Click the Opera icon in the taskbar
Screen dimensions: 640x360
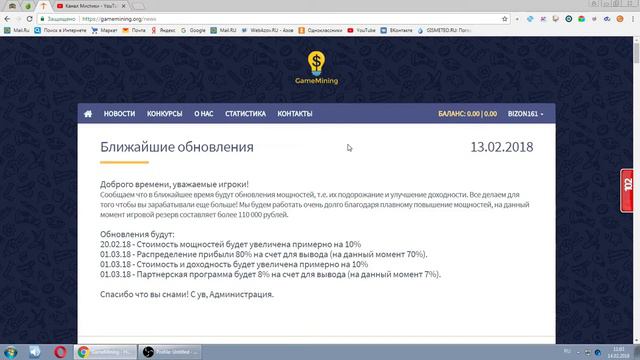(60, 352)
